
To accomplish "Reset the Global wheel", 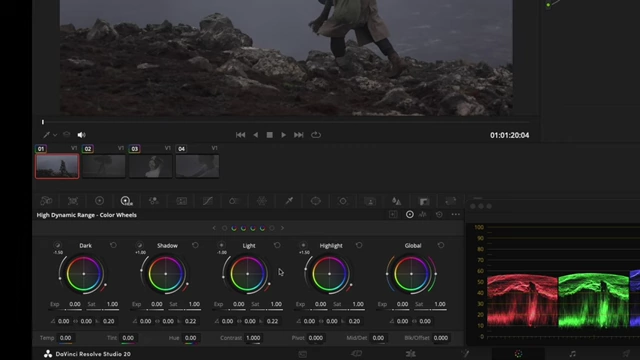I will pyautogui.click(x=441, y=245).
